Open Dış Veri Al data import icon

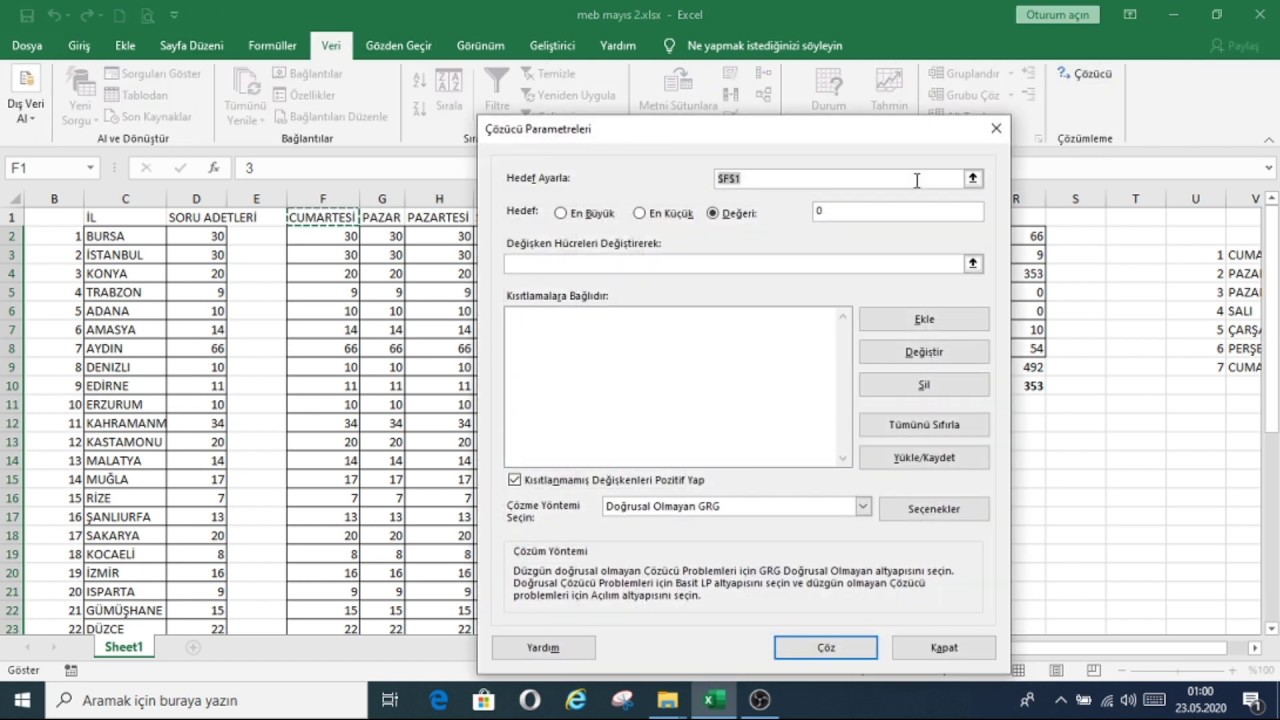26,78
